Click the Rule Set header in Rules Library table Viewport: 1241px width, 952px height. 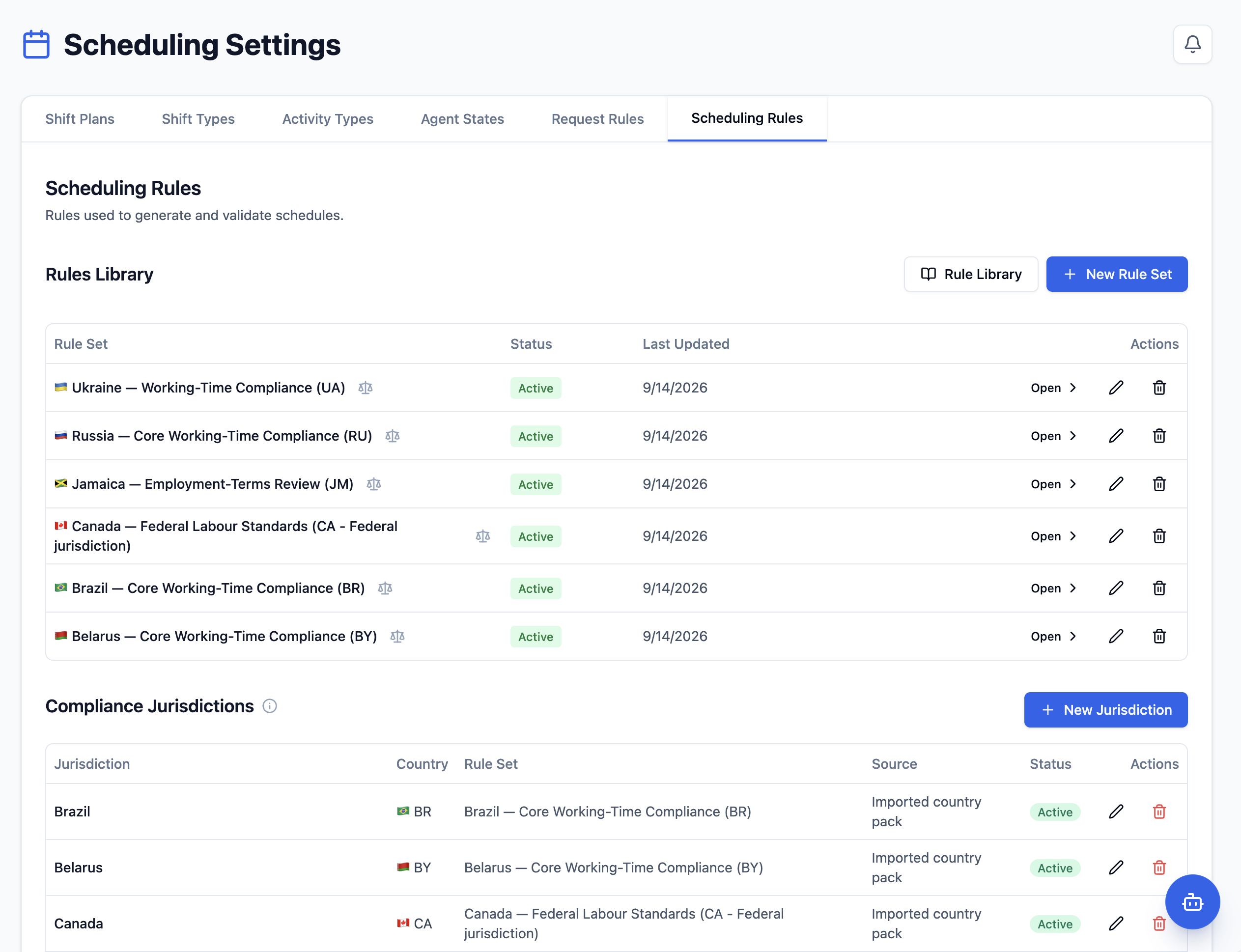81,344
